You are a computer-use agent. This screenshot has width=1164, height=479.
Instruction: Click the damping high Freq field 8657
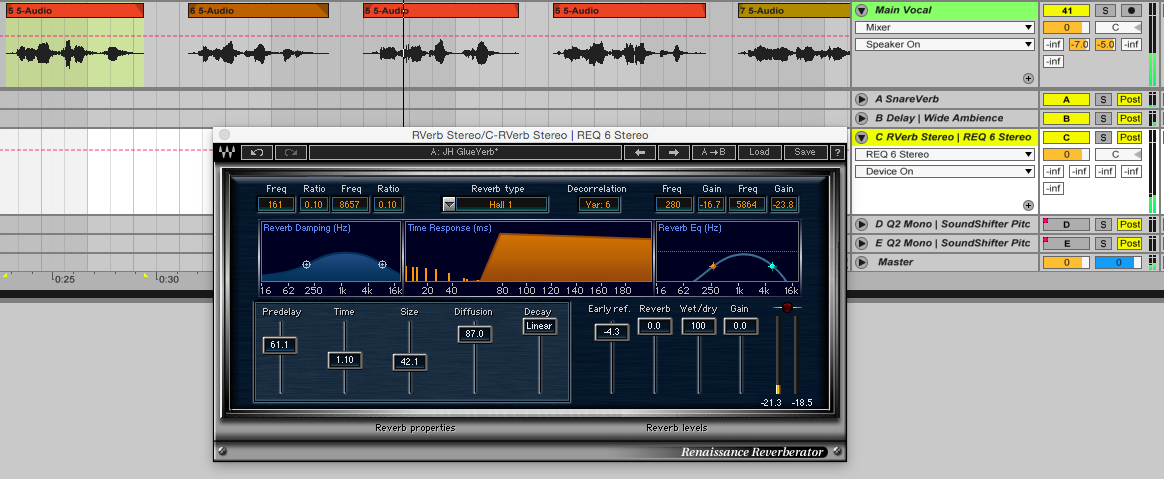pyautogui.click(x=351, y=204)
